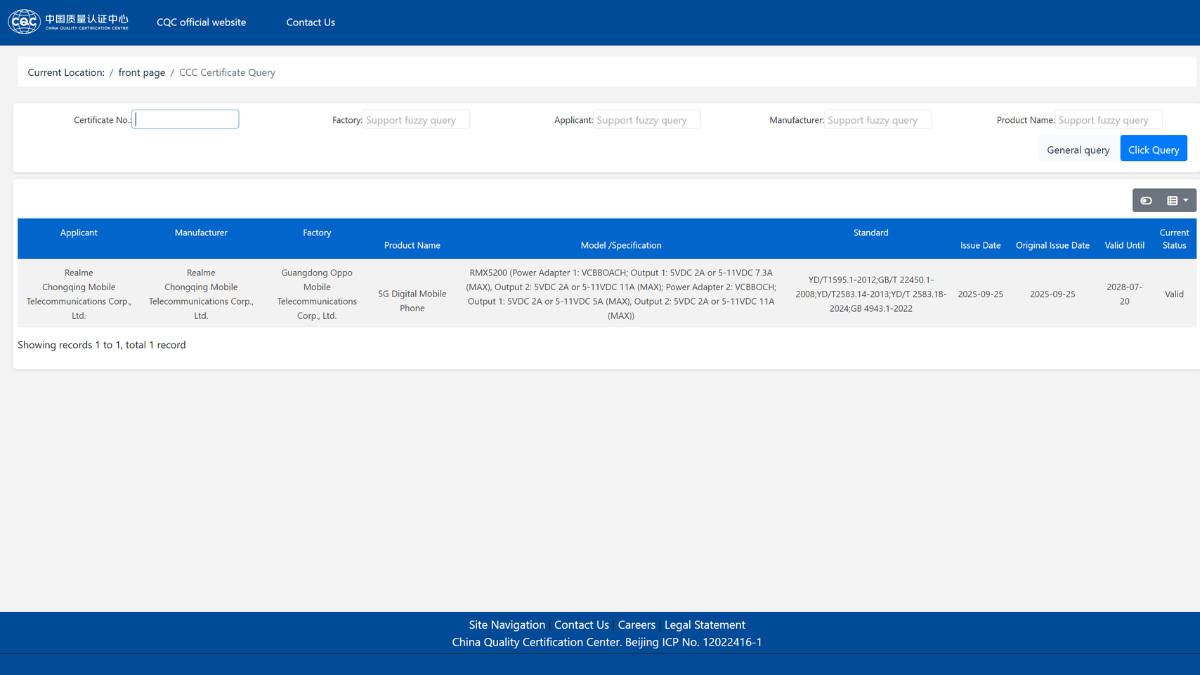Click the Applicant column header
Viewport: 1200px width, 675px height.
pyautogui.click(x=79, y=233)
